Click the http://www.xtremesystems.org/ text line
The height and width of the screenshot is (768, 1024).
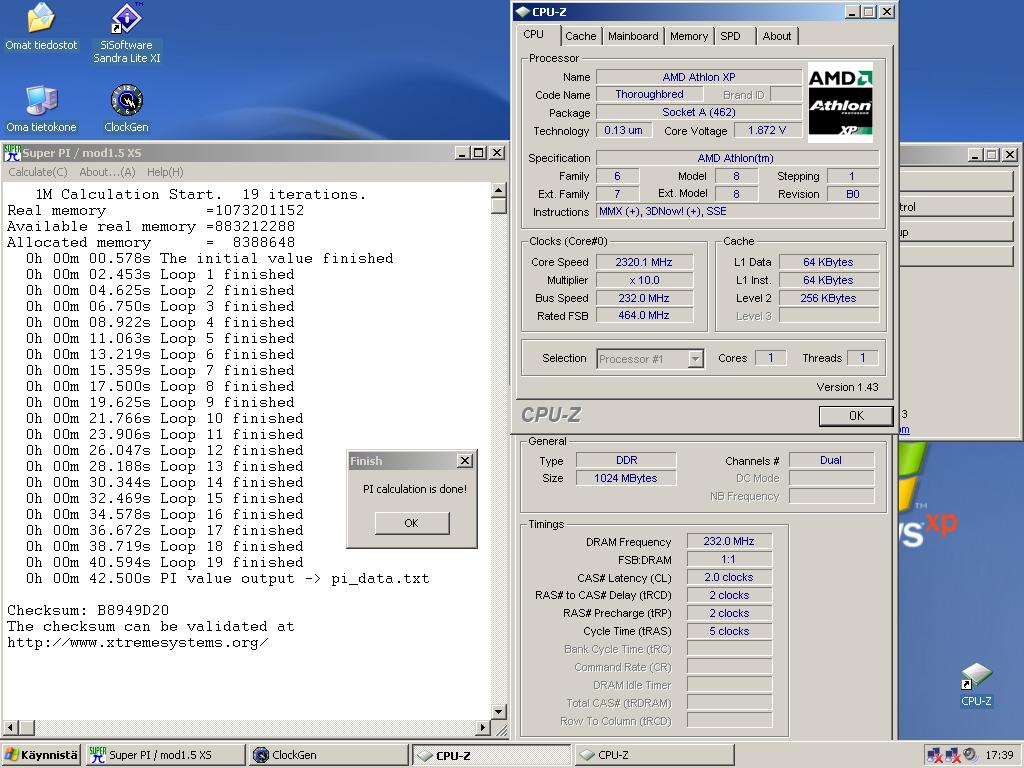(x=138, y=643)
